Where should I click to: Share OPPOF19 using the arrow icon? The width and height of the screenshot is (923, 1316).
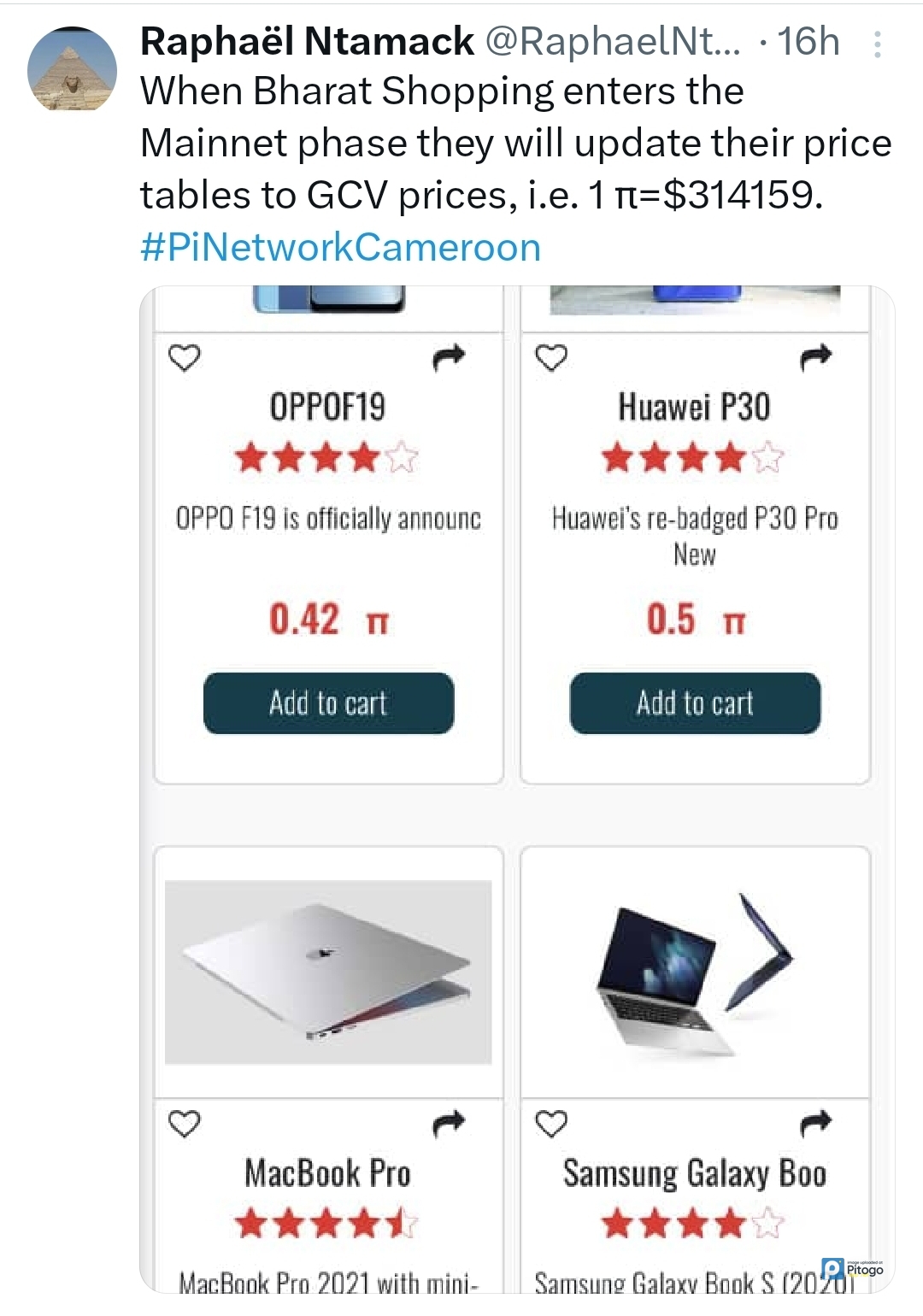tap(449, 357)
